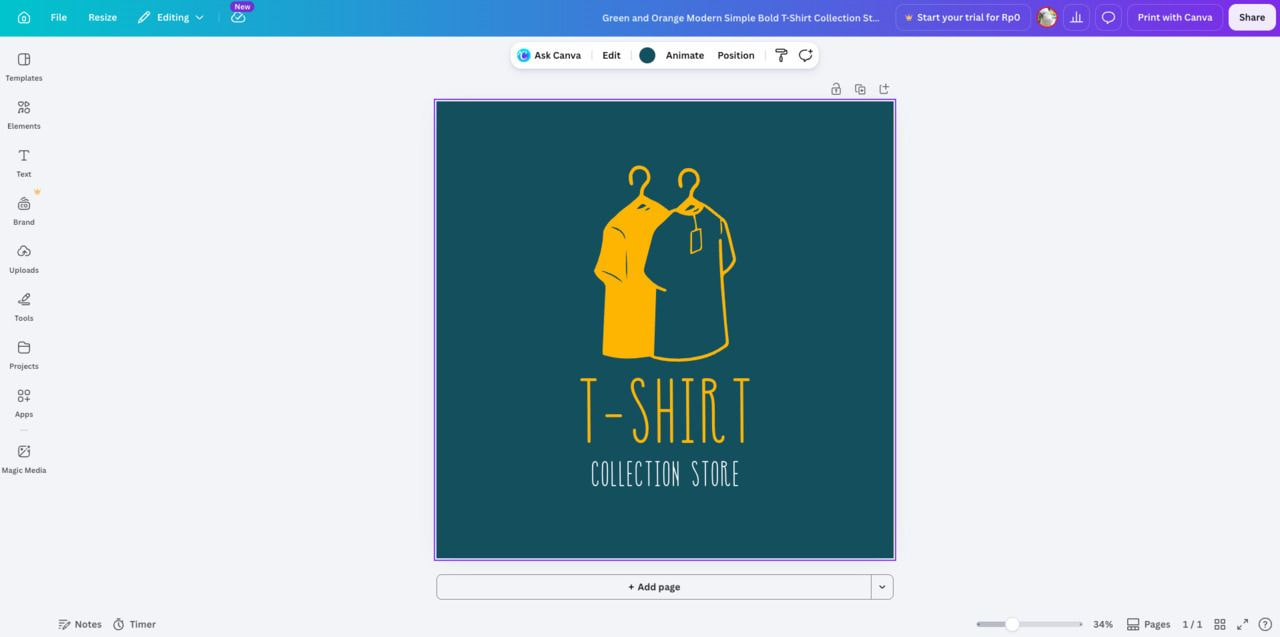Click the 1 / 1 page indicator

[1192, 624]
